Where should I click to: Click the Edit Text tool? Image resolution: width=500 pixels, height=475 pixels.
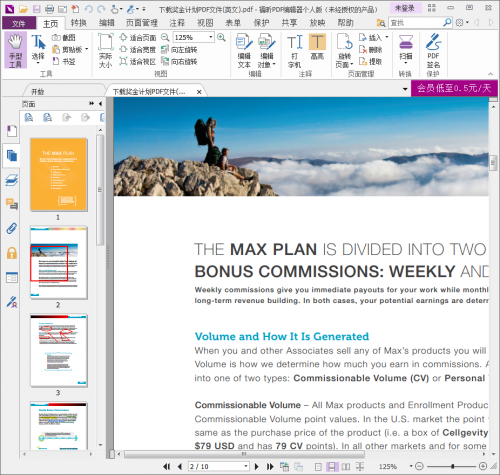tap(244, 50)
